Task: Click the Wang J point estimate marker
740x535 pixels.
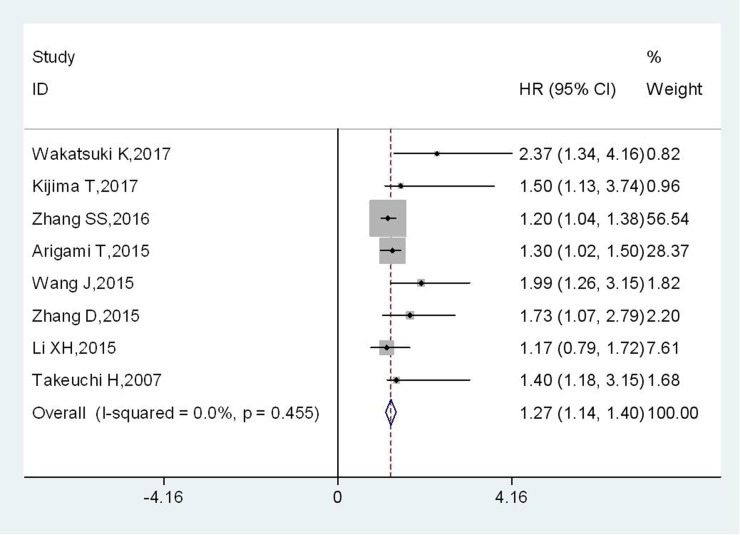Action: click(x=421, y=283)
